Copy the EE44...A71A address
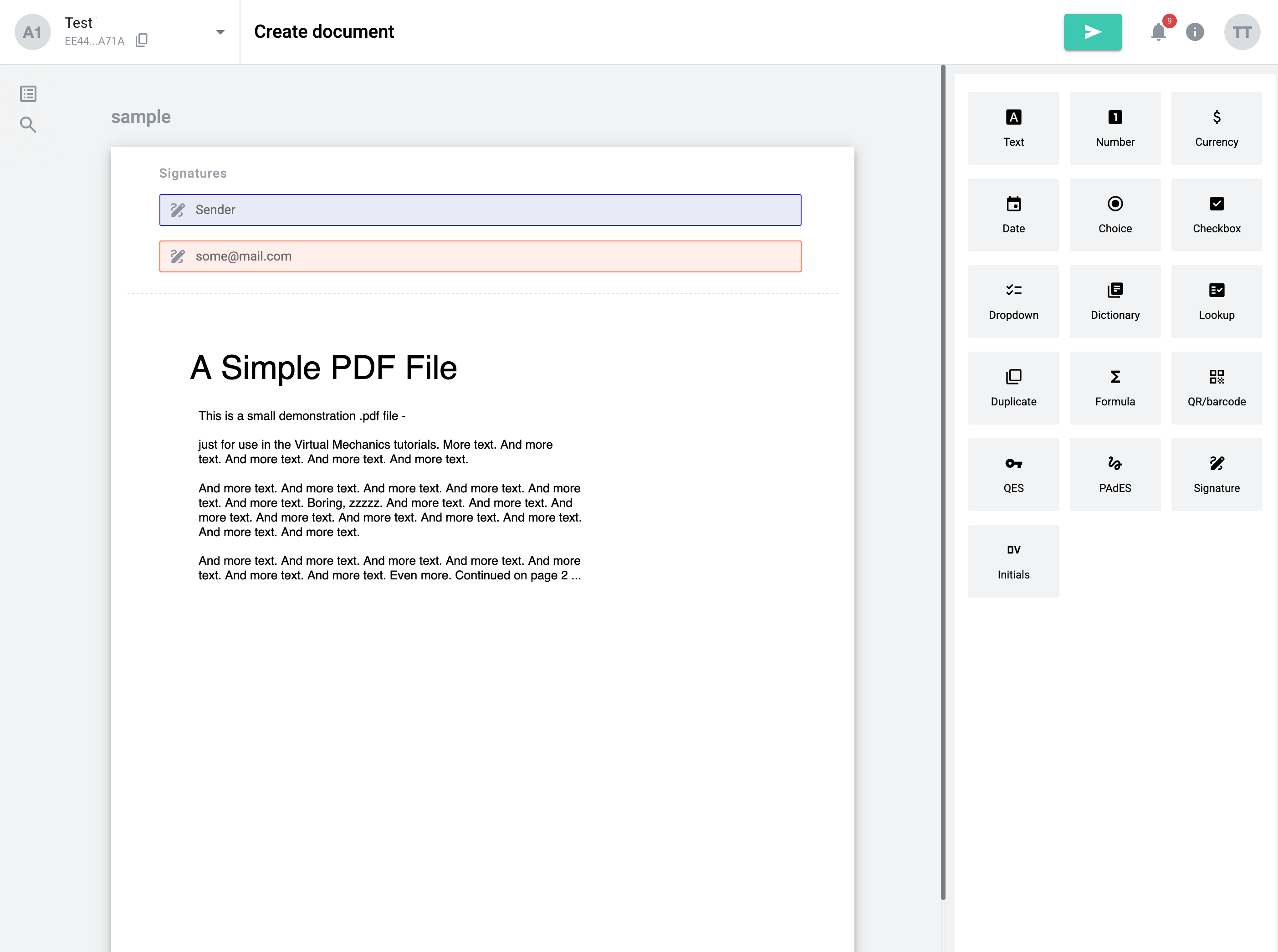The image size is (1278, 952). click(x=142, y=40)
